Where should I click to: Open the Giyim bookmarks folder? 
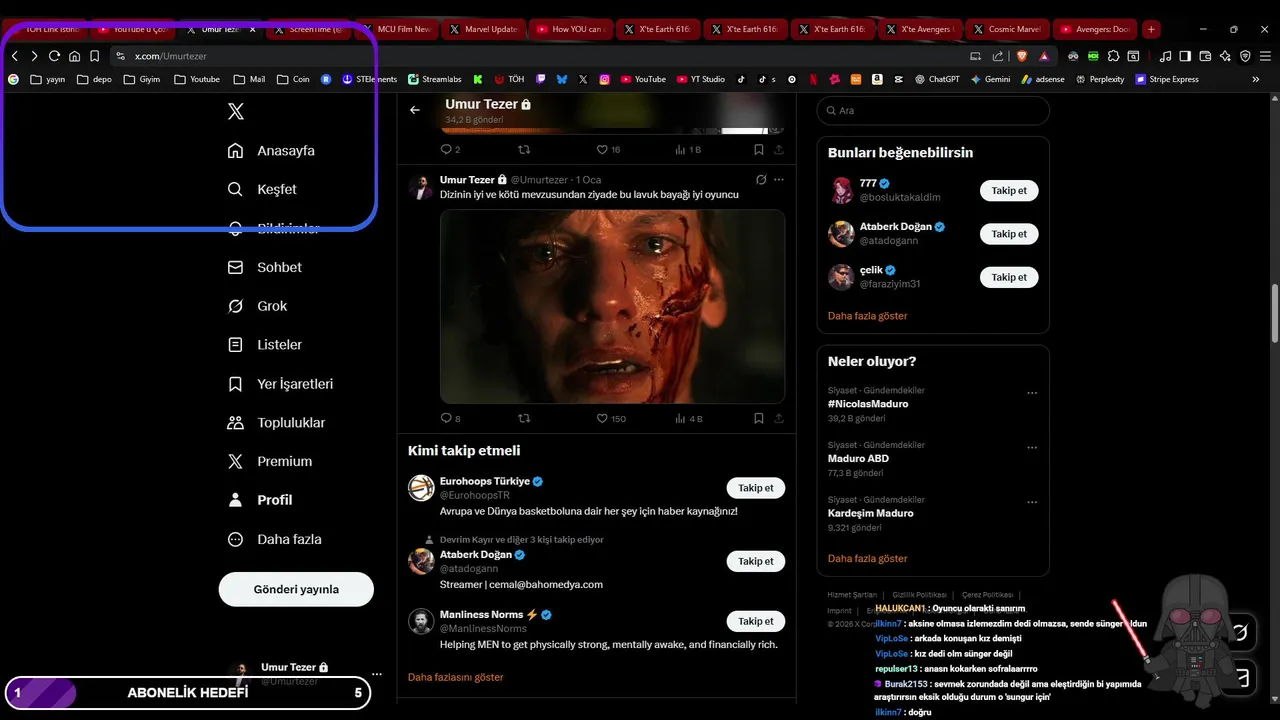141,79
